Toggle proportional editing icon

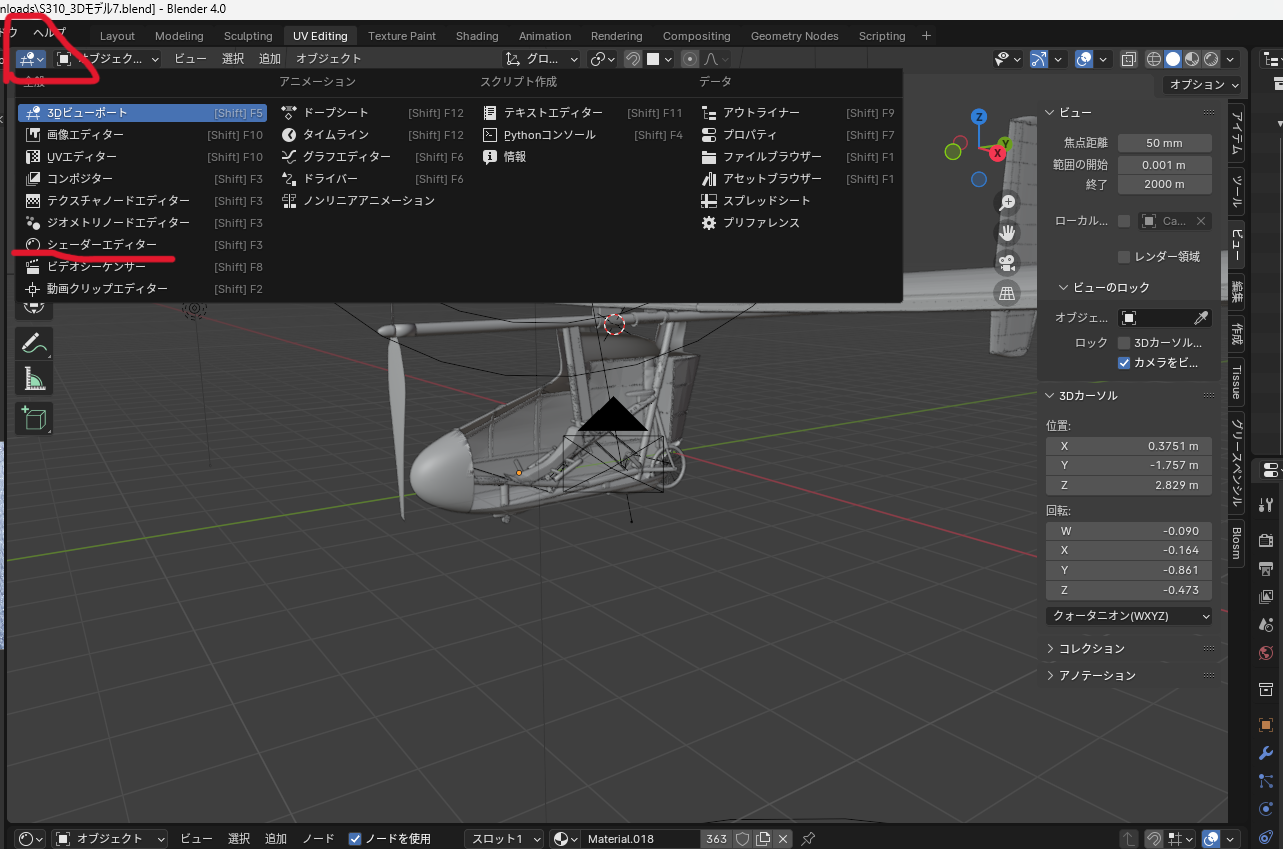coord(690,59)
